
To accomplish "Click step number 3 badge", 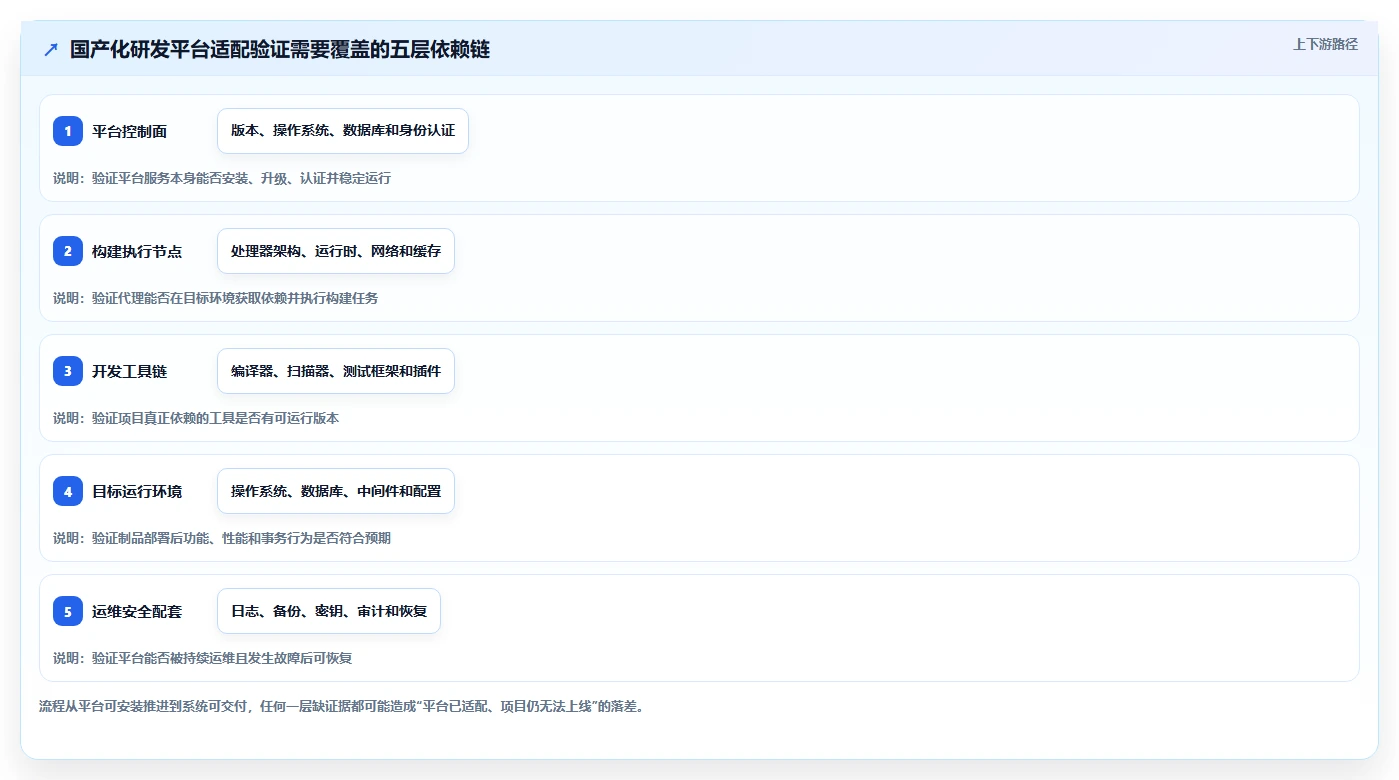I will [68, 371].
